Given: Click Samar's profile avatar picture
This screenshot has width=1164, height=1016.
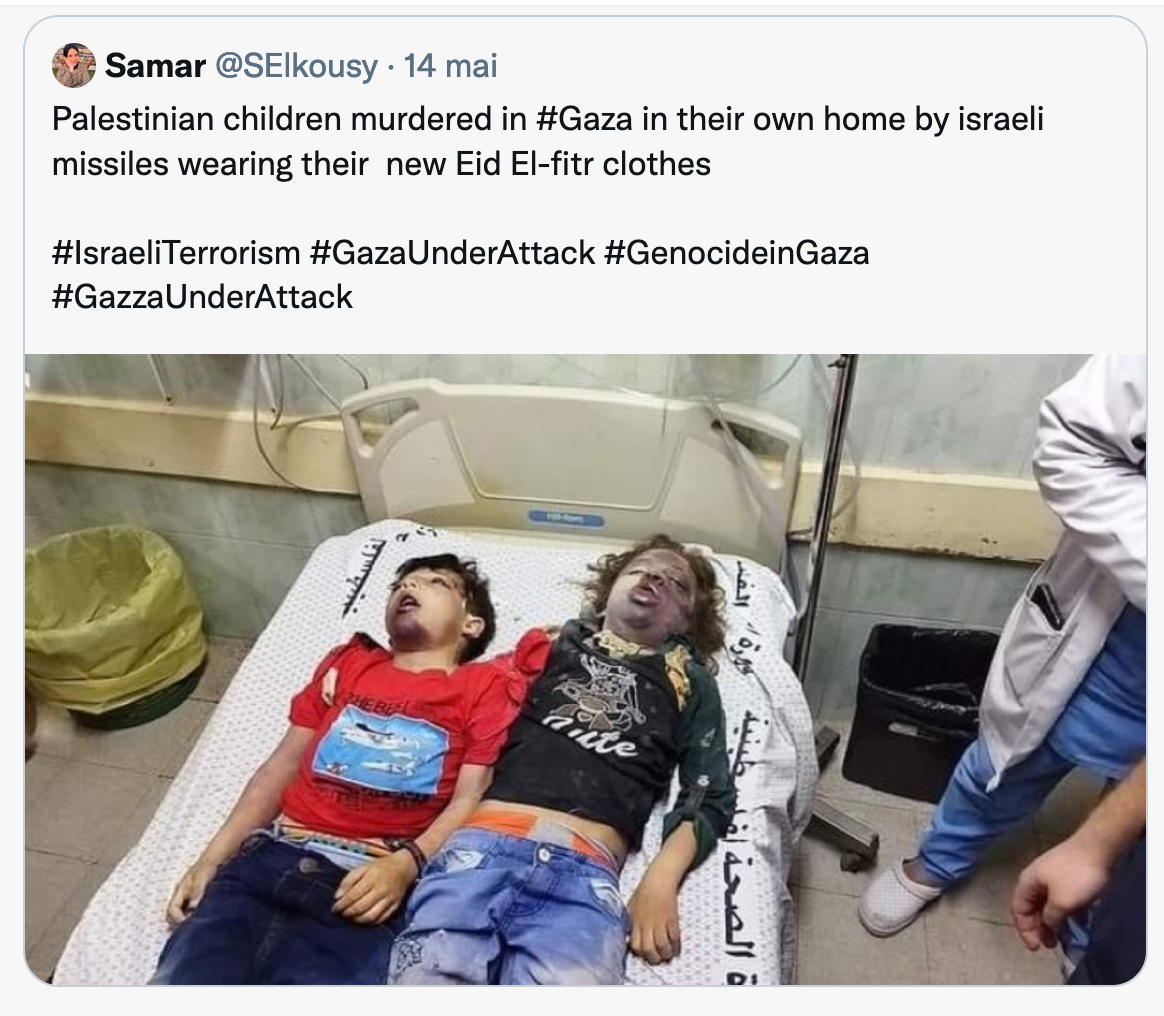Looking at the screenshot, I should 73,65.
